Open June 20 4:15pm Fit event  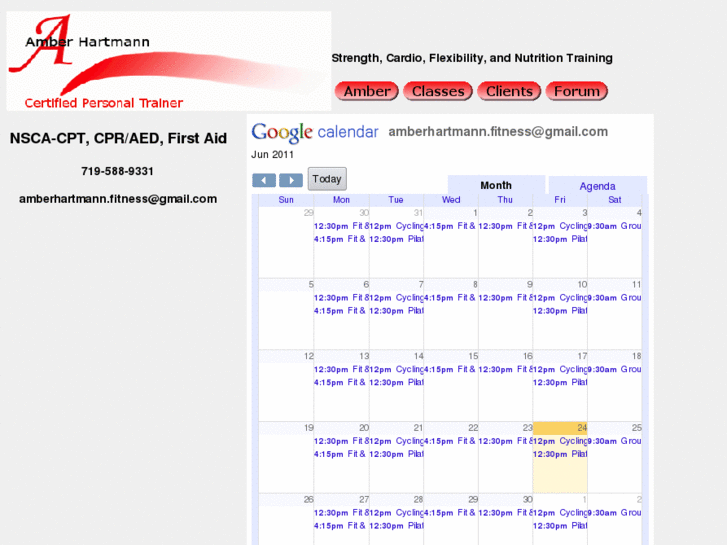click(340, 454)
